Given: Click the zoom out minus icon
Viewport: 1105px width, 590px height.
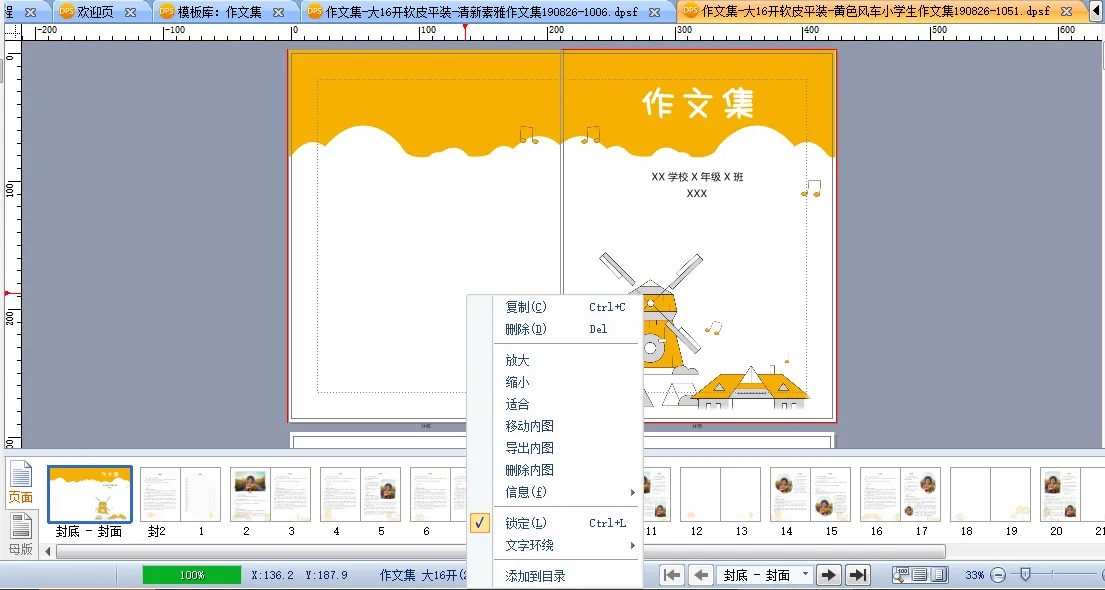Looking at the screenshot, I should [x=997, y=575].
